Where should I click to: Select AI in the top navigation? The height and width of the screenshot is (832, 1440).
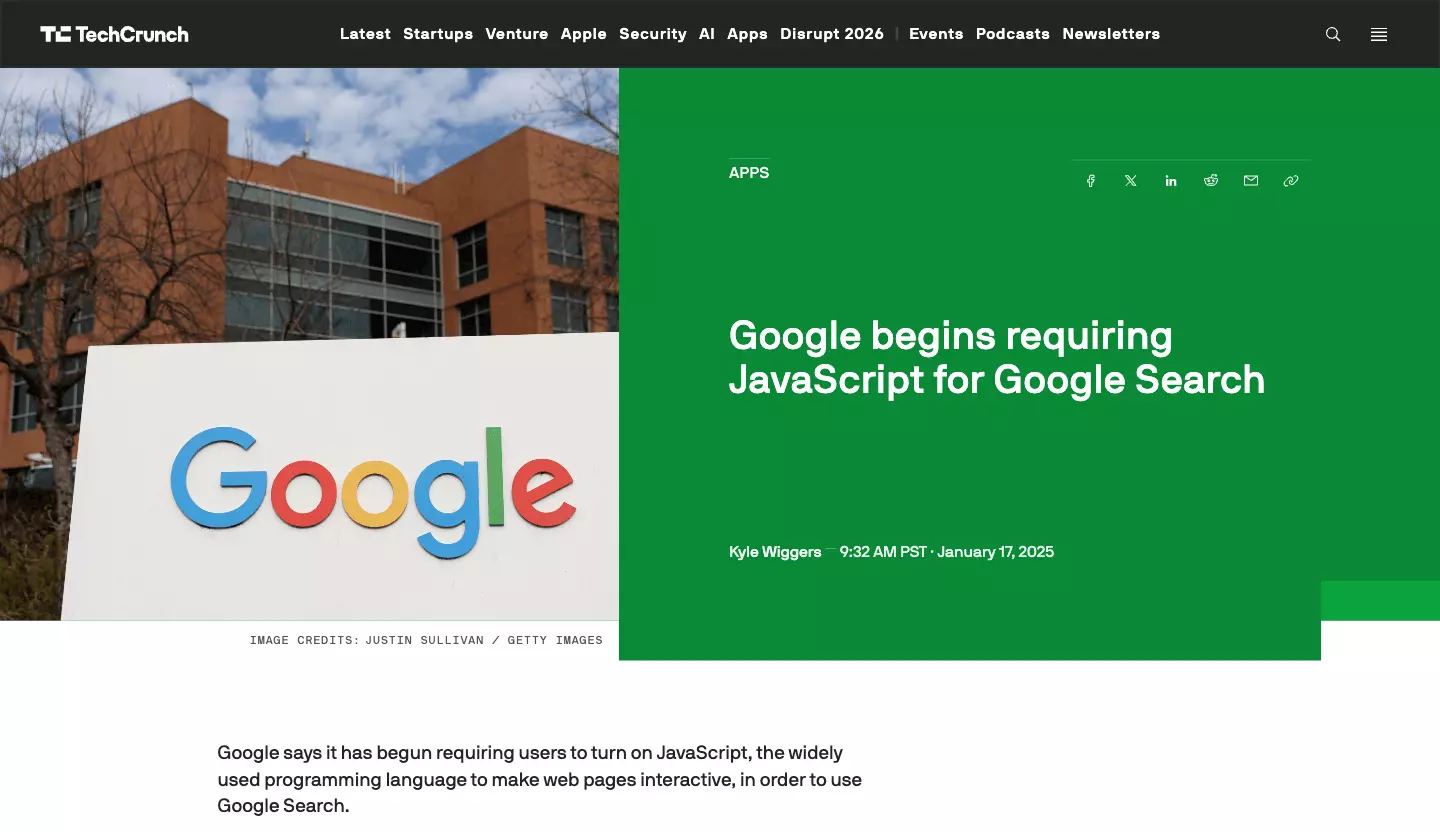click(707, 34)
